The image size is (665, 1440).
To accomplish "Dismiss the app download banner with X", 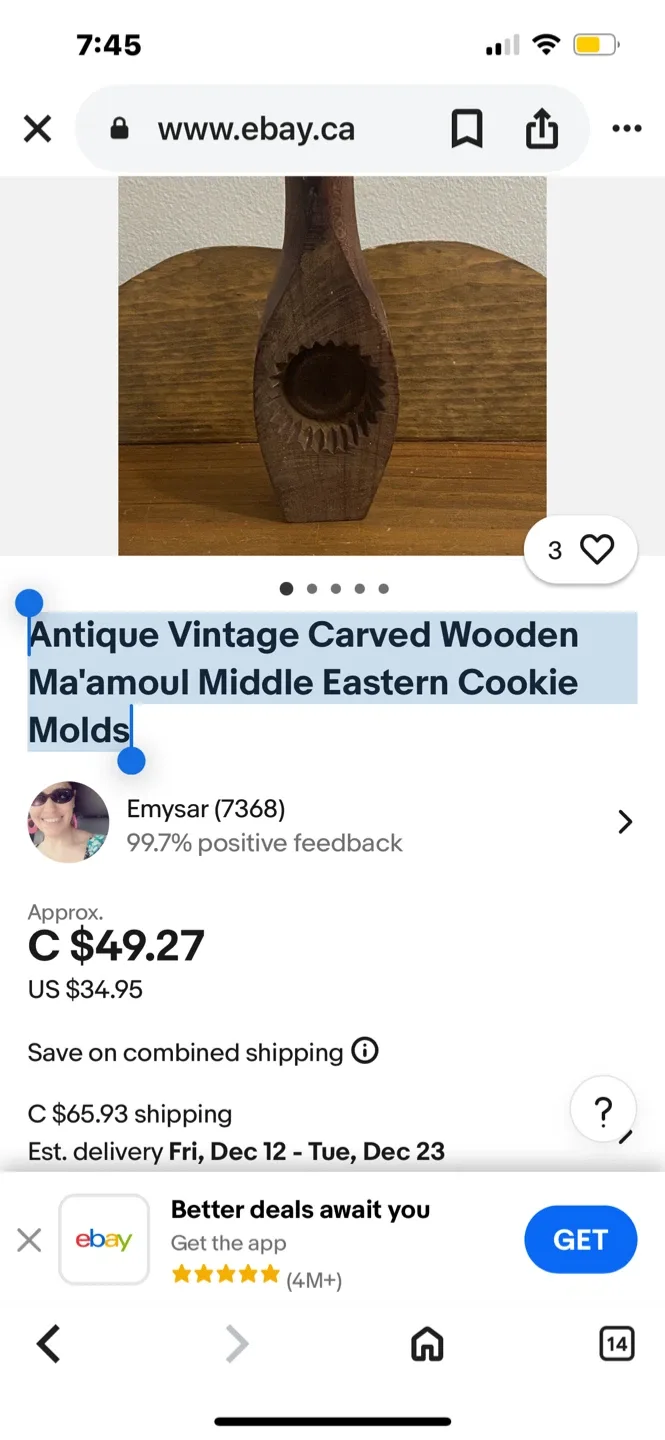I will [28, 1239].
